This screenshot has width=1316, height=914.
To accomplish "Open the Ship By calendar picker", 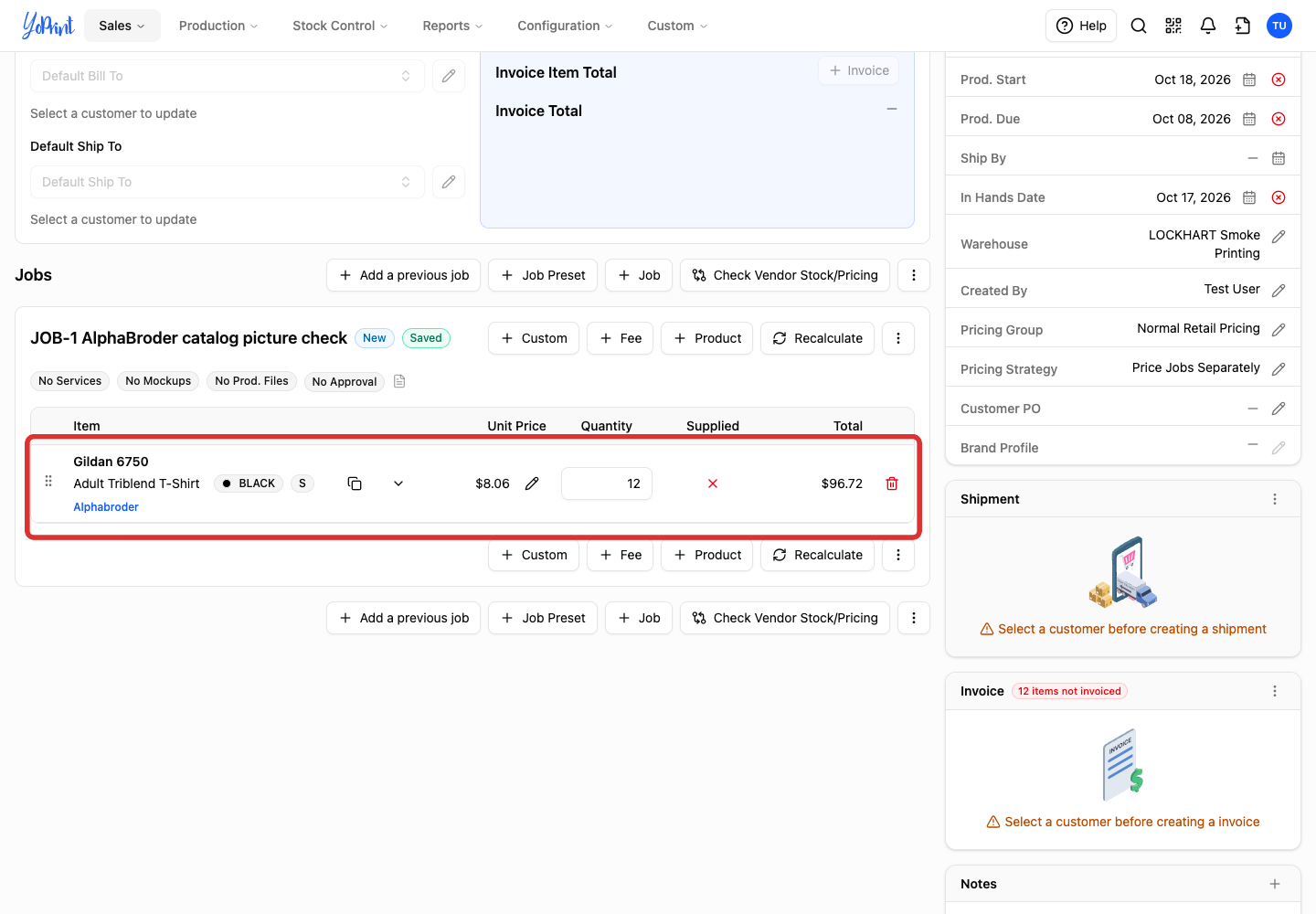I will pyautogui.click(x=1279, y=158).
